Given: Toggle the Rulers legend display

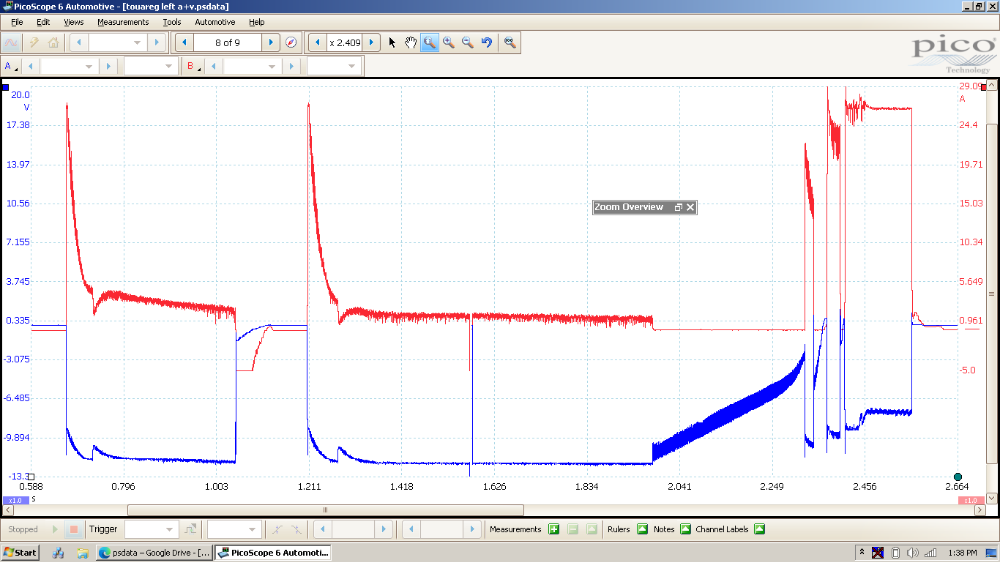Looking at the screenshot, I should coord(642,529).
